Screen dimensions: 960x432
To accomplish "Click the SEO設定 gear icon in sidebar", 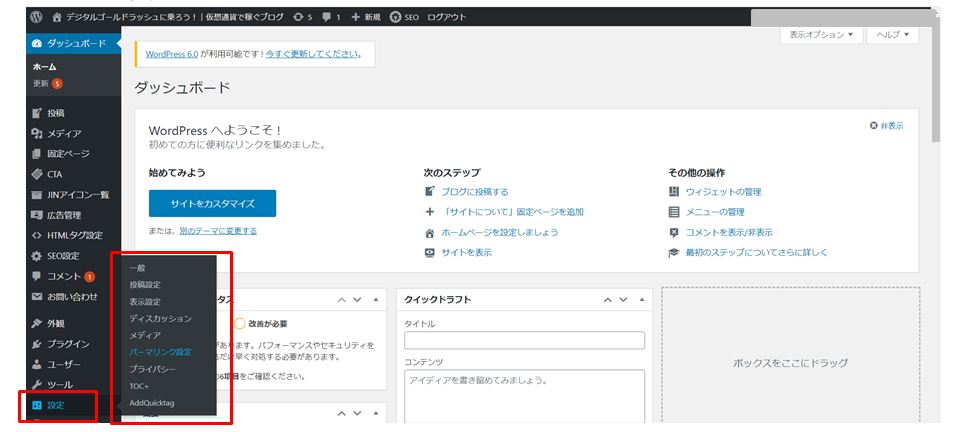I will click(x=37, y=256).
